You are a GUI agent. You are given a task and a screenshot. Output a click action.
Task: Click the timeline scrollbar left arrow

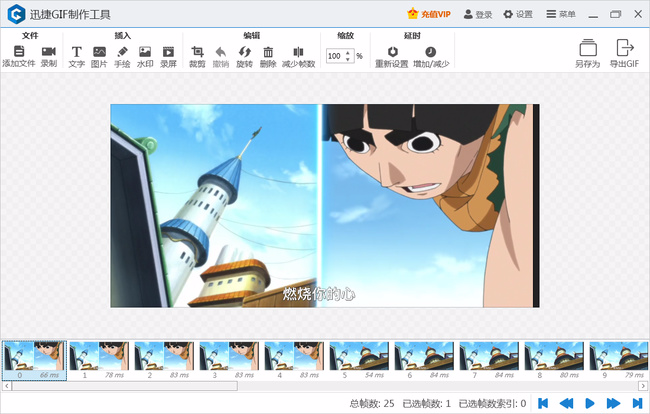pyautogui.click(x=6, y=386)
